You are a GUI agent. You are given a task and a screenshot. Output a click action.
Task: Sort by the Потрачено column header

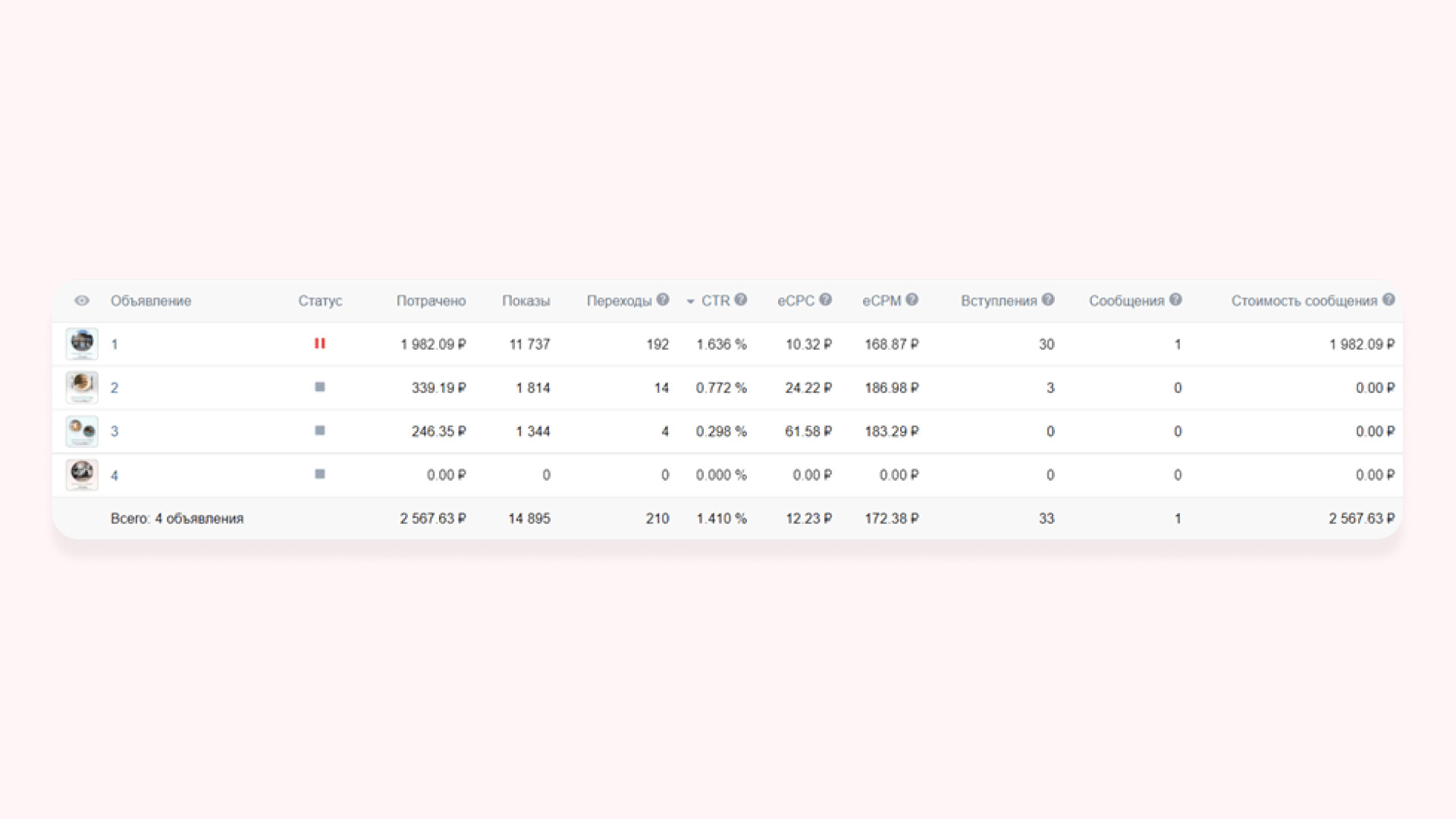coord(431,301)
